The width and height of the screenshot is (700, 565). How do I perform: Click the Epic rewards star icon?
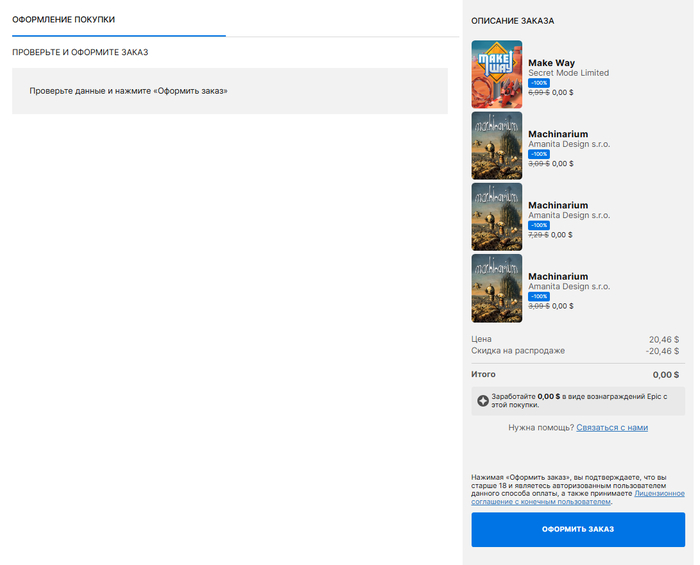pyautogui.click(x=483, y=401)
